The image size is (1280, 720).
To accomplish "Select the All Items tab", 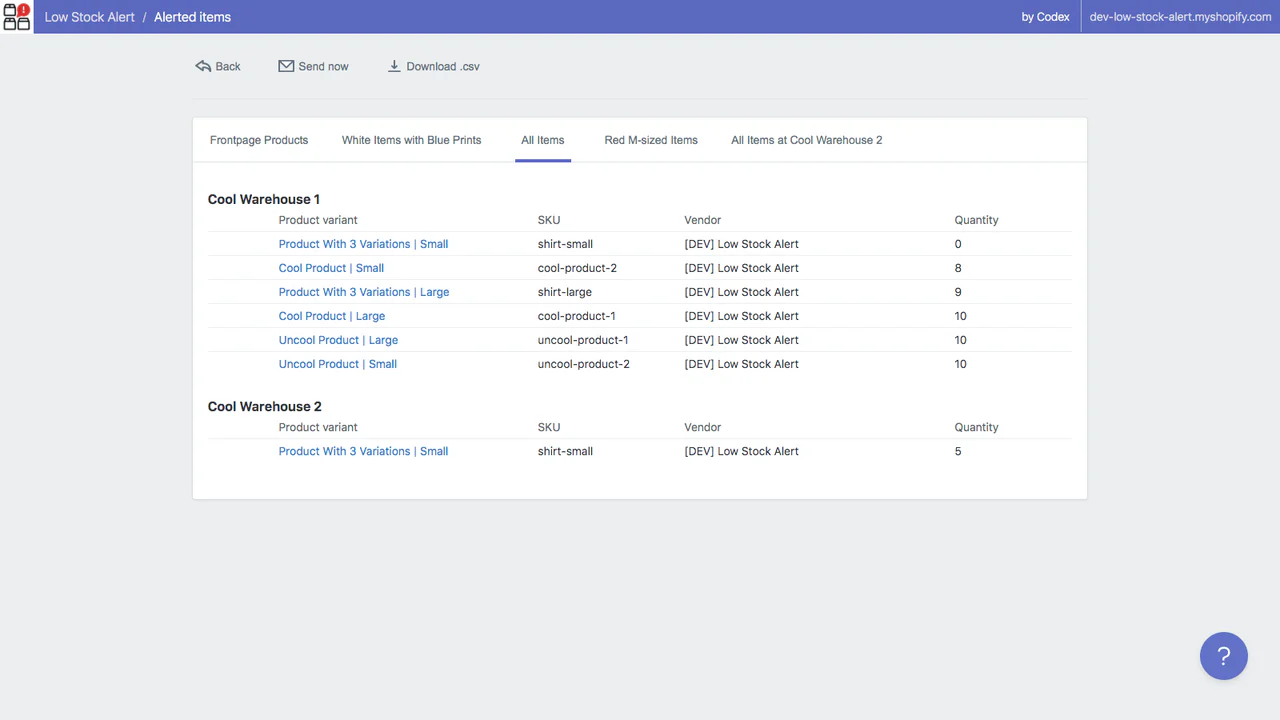I will 542,140.
